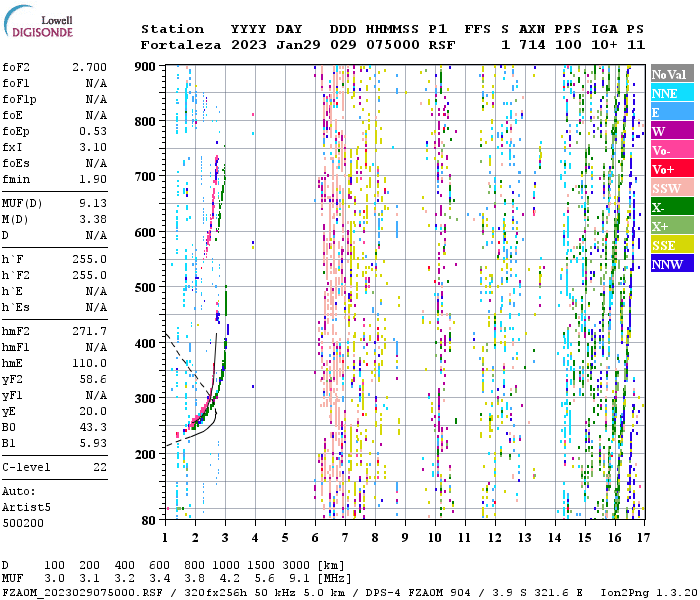Click the year 2023 in header
700x600 pixels.
[x=249, y=46]
